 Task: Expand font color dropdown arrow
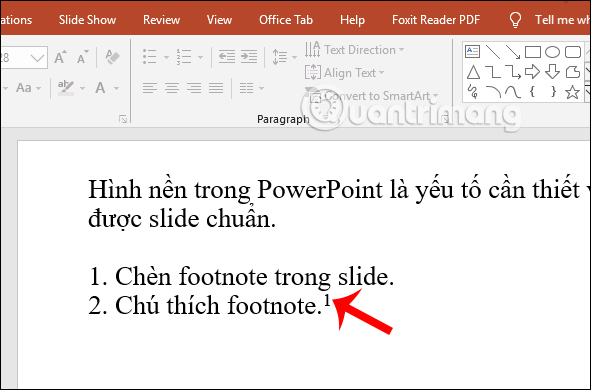116,89
